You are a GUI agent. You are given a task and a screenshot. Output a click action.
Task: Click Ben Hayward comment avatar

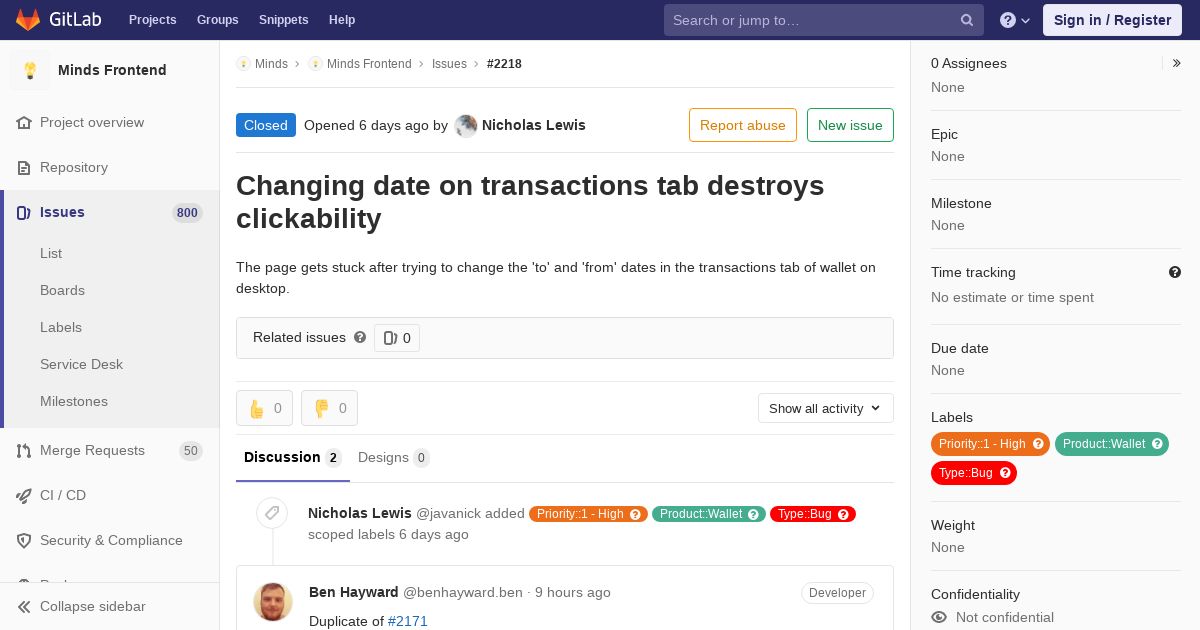[x=273, y=601]
